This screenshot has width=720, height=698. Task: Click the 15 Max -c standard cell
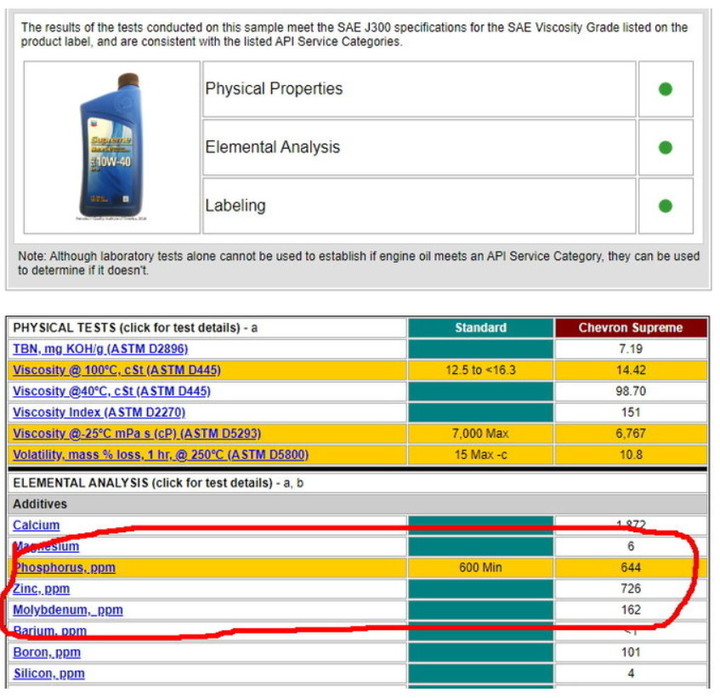point(480,455)
